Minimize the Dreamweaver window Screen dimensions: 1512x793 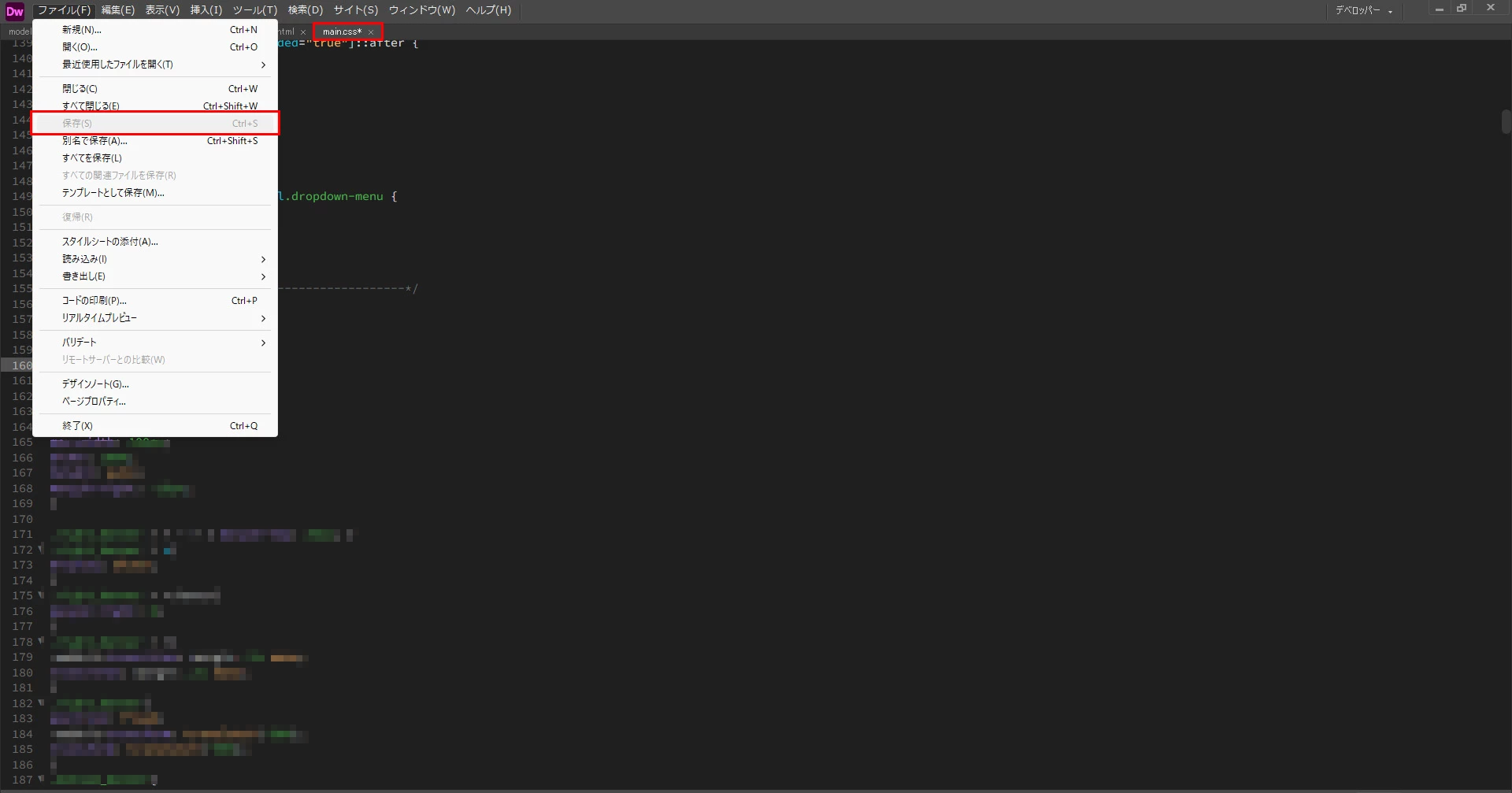1439,9
